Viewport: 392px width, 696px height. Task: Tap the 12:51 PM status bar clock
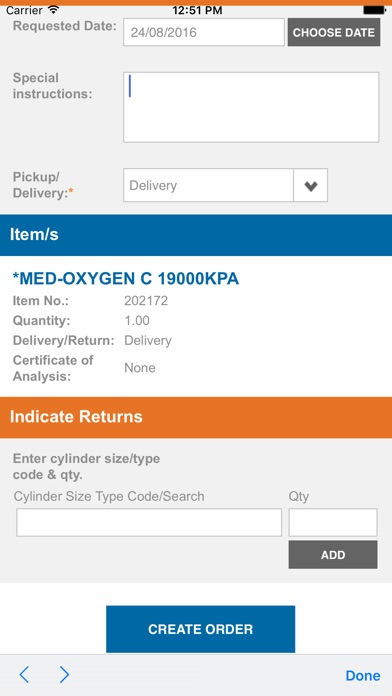(x=196, y=10)
